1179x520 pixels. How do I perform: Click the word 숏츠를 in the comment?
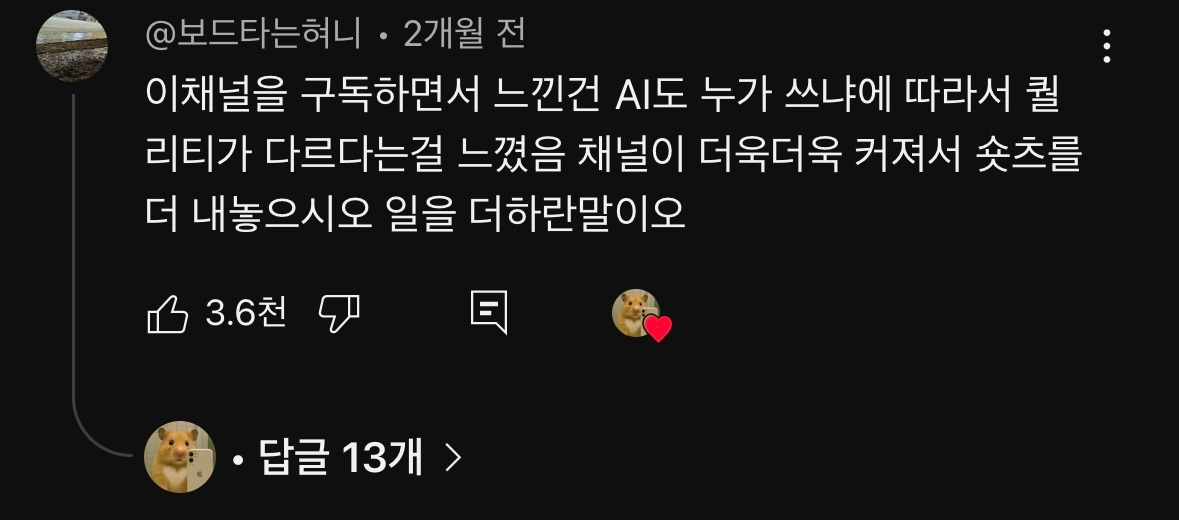(x=1029, y=158)
